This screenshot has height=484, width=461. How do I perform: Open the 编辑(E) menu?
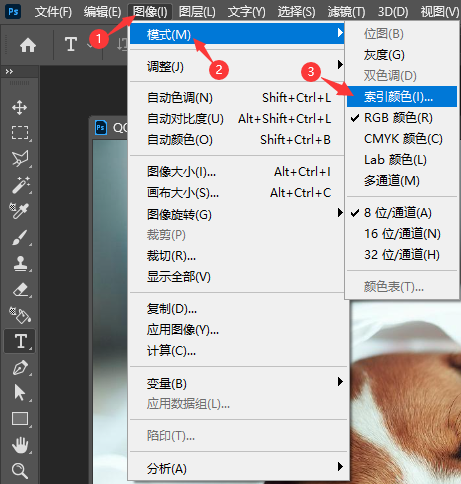tap(102, 12)
